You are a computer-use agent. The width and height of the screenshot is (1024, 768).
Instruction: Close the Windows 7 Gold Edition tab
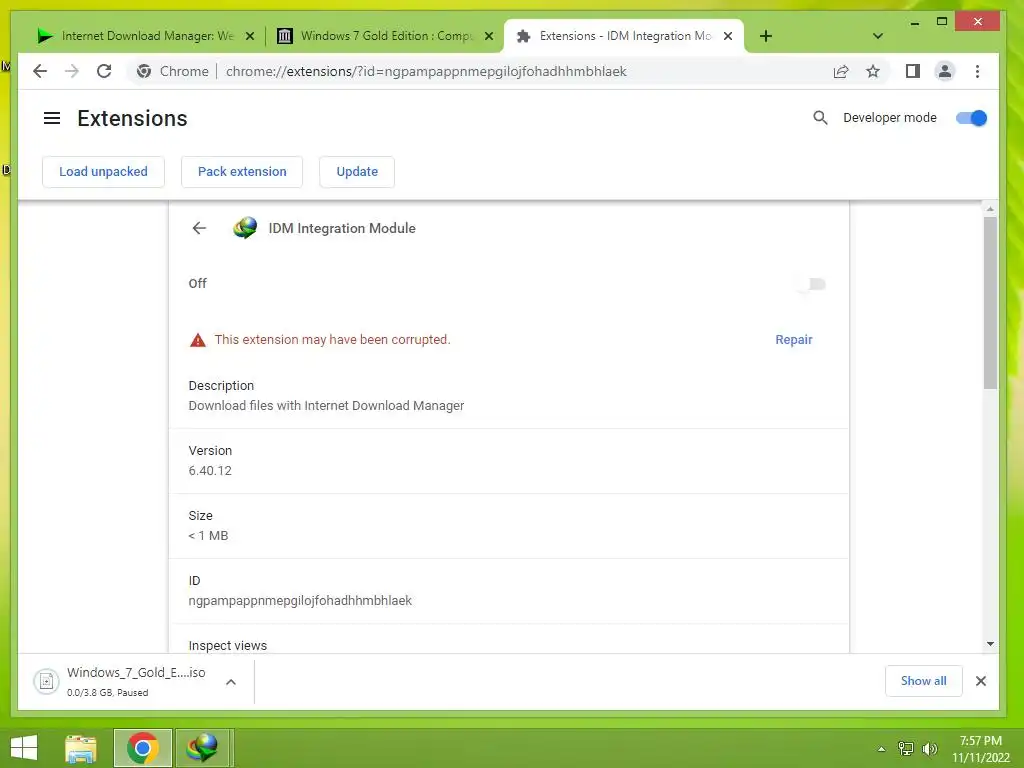click(x=488, y=36)
